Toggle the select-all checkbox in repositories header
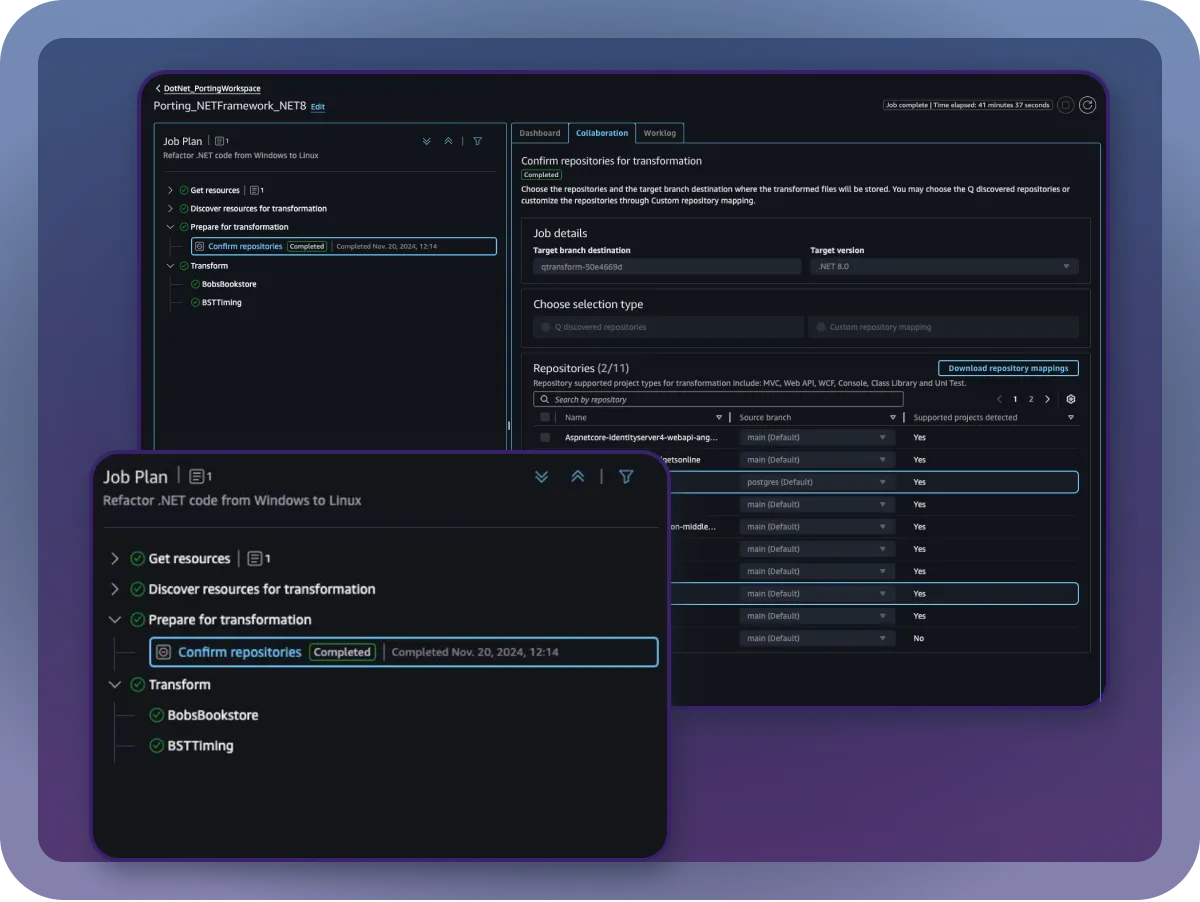Viewport: 1200px width, 902px height. click(545, 418)
